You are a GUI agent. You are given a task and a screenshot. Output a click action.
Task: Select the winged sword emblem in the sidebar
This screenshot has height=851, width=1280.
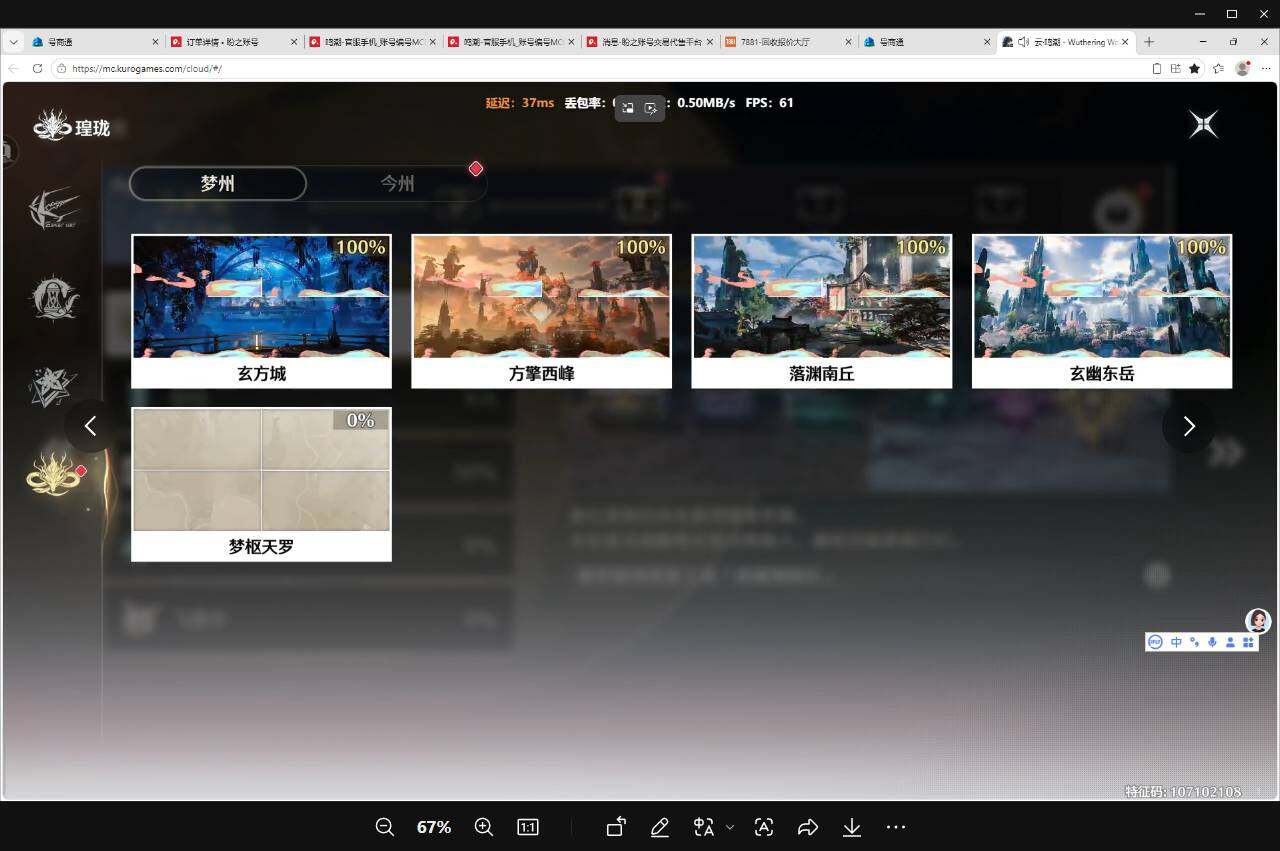53,208
